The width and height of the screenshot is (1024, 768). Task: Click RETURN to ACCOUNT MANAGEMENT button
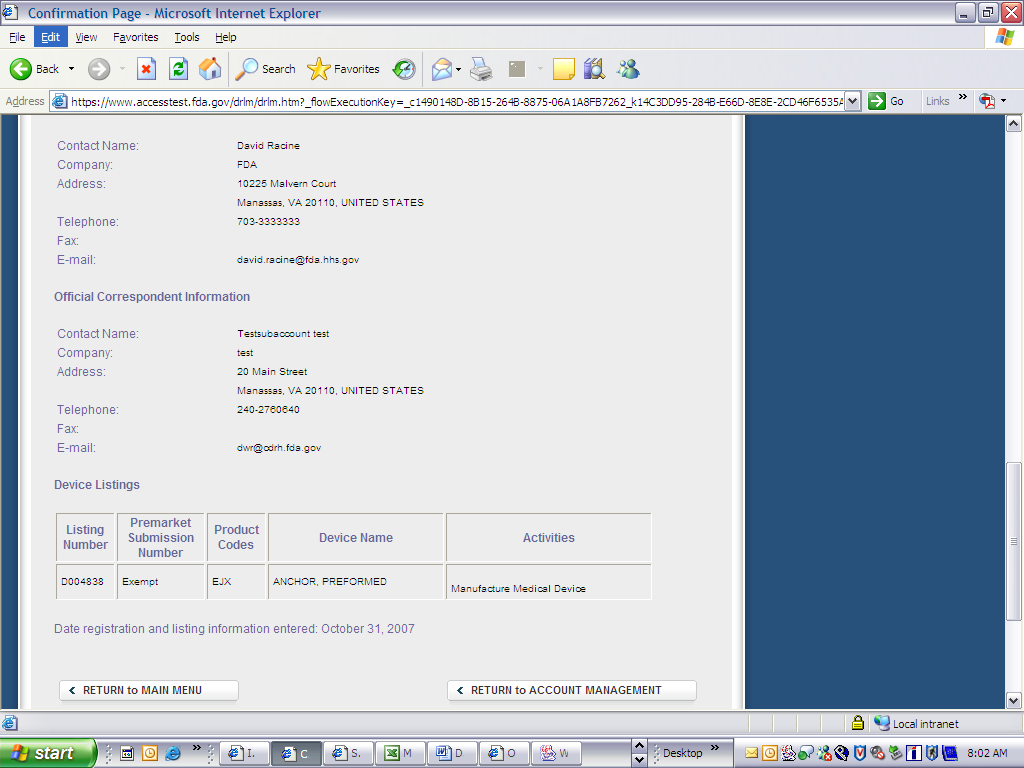click(x=571, y=690)
